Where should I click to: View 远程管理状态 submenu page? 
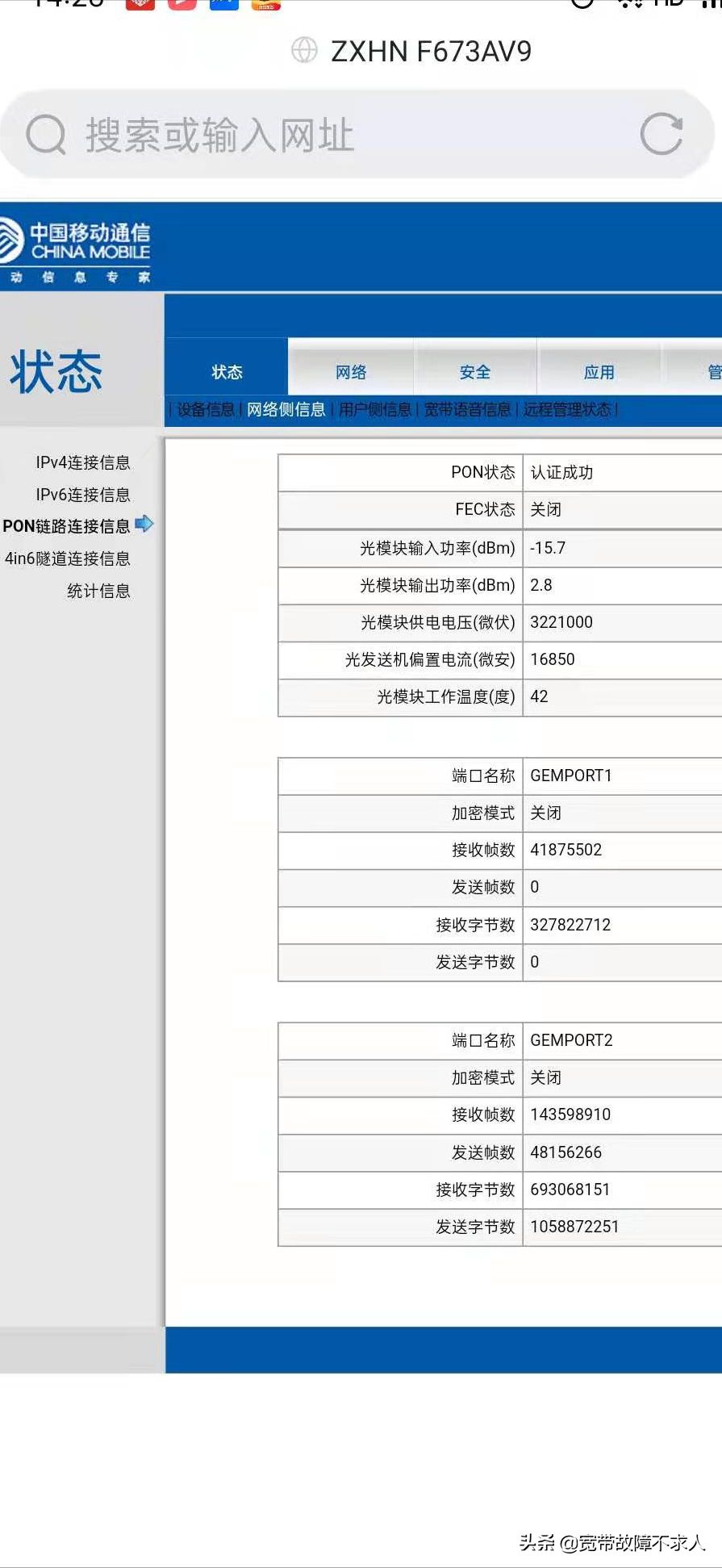coord(567,410)
